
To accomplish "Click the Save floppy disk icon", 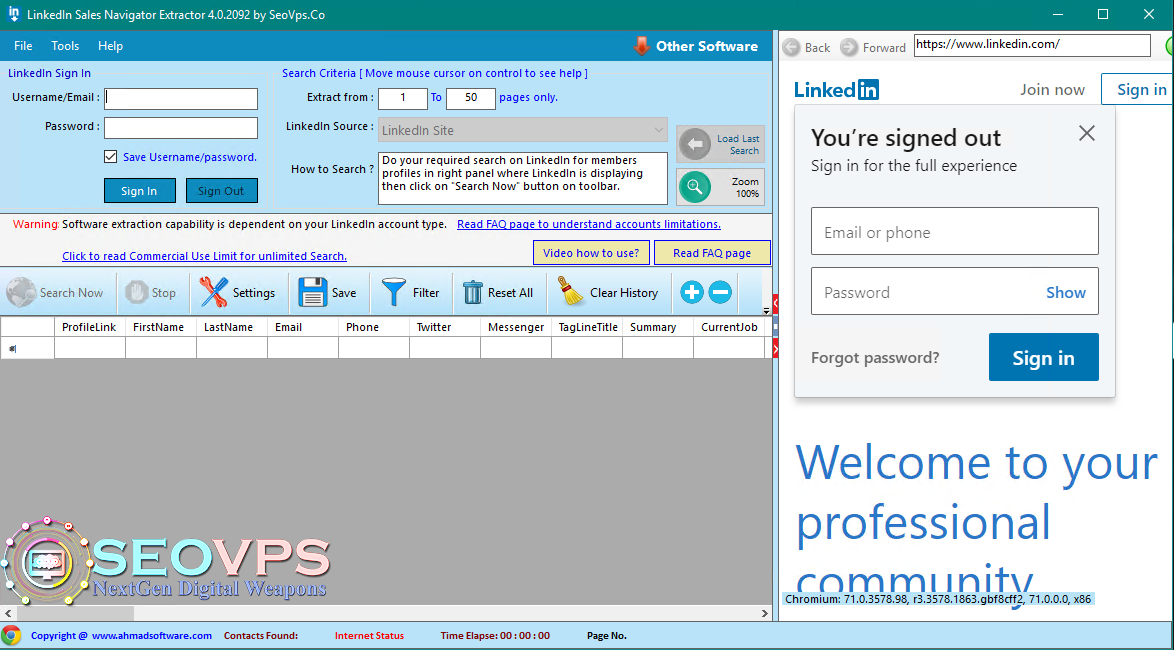I will [312, 293].
